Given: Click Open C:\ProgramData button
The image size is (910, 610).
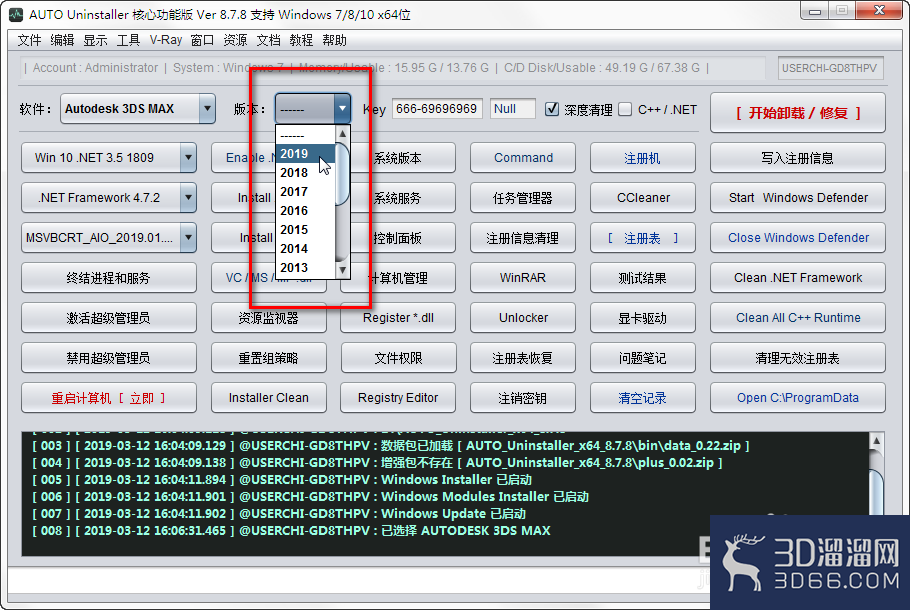Looking at the screenshot, I should tap(798, 398).
